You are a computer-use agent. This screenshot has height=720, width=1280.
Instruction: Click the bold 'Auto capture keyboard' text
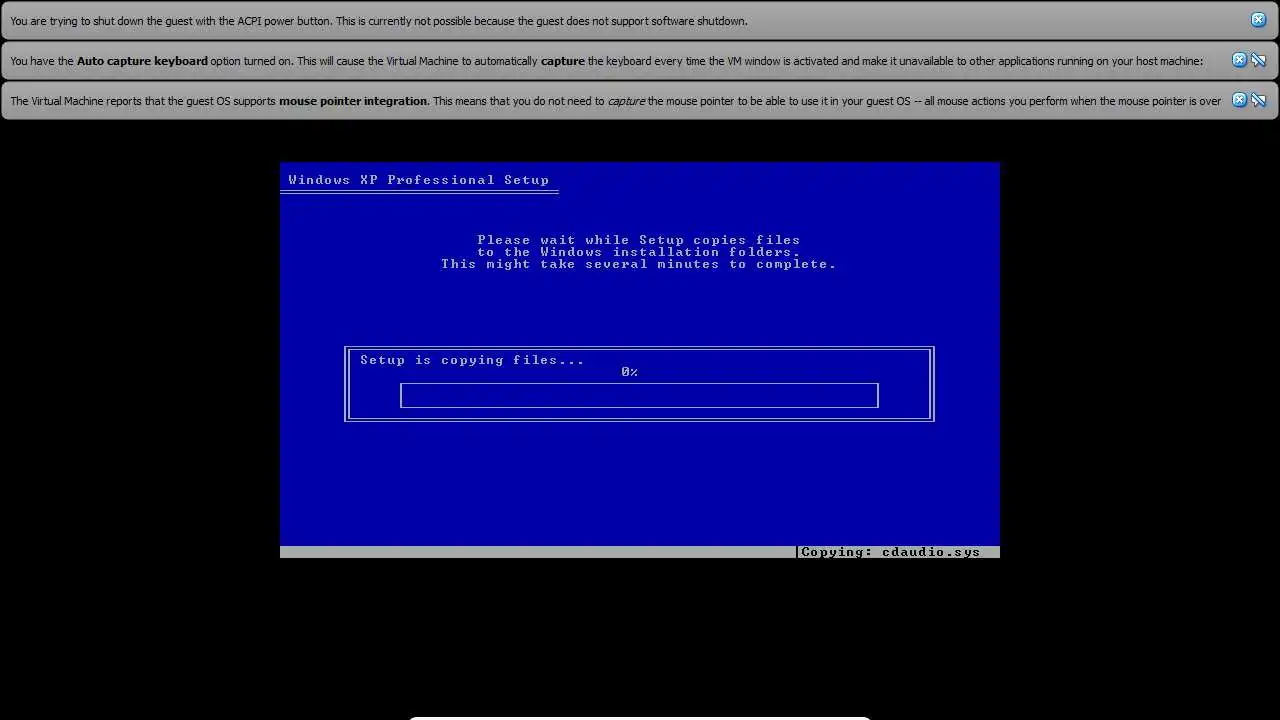click(142, 61)
